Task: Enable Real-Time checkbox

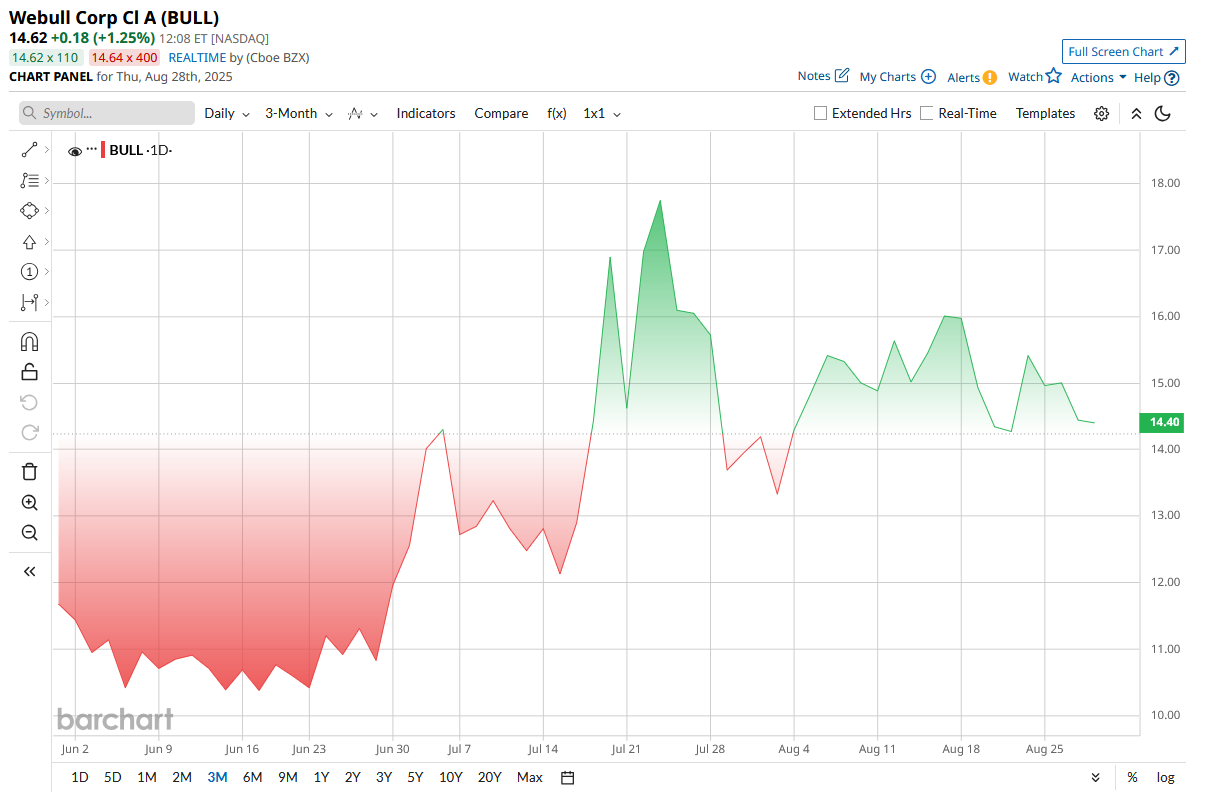Action: 927,114
